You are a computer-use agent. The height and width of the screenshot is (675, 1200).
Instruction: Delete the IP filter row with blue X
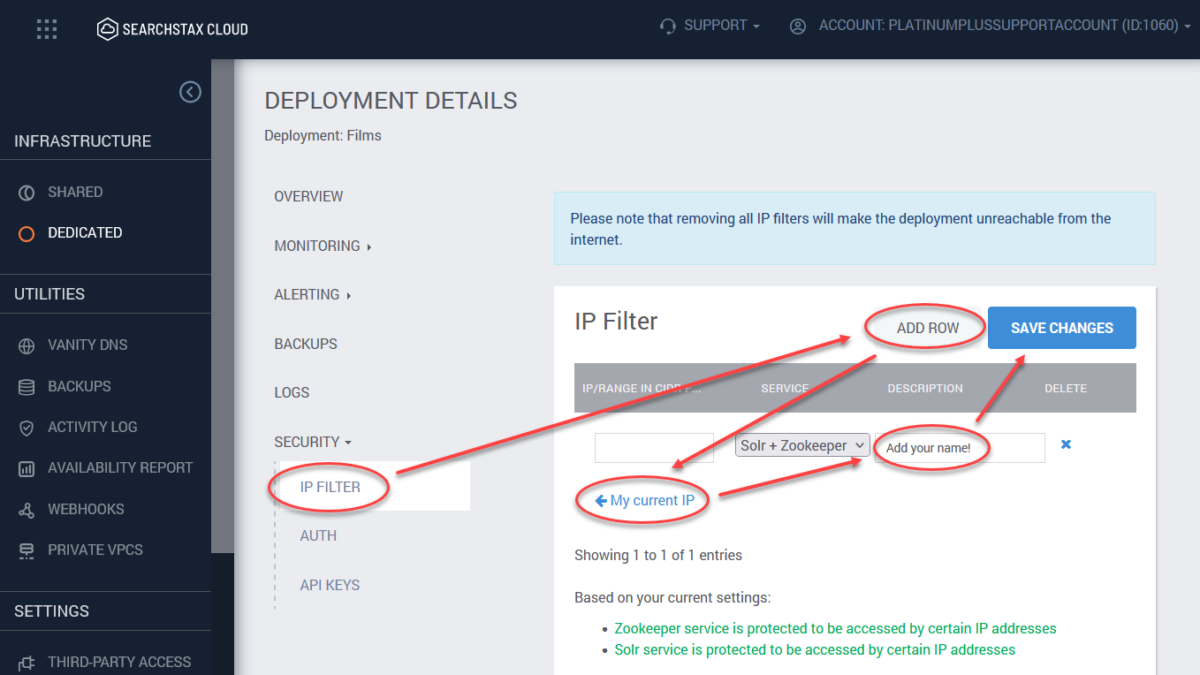[x=1066, y=444]
